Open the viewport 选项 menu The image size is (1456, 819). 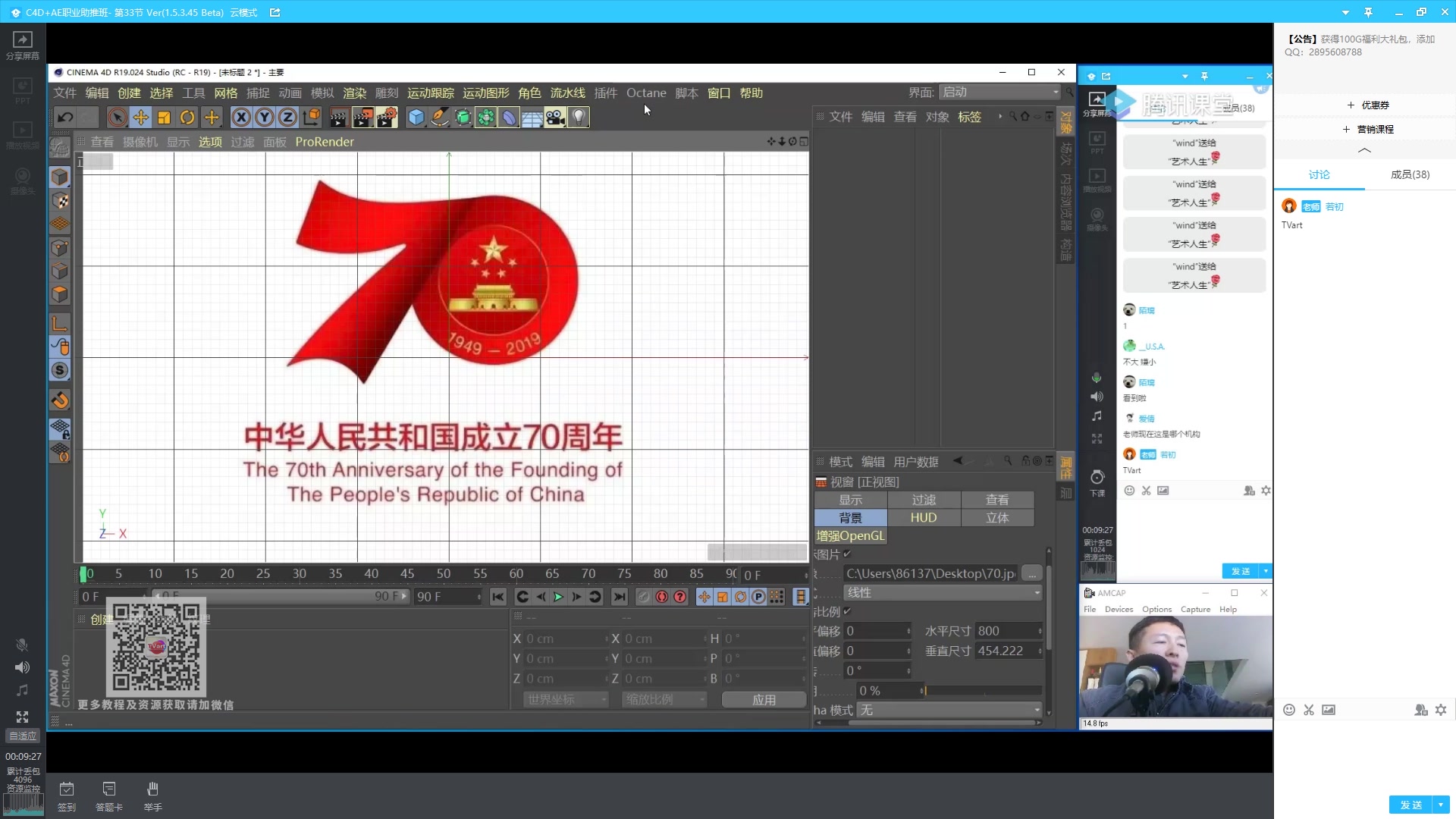point(210,142)
